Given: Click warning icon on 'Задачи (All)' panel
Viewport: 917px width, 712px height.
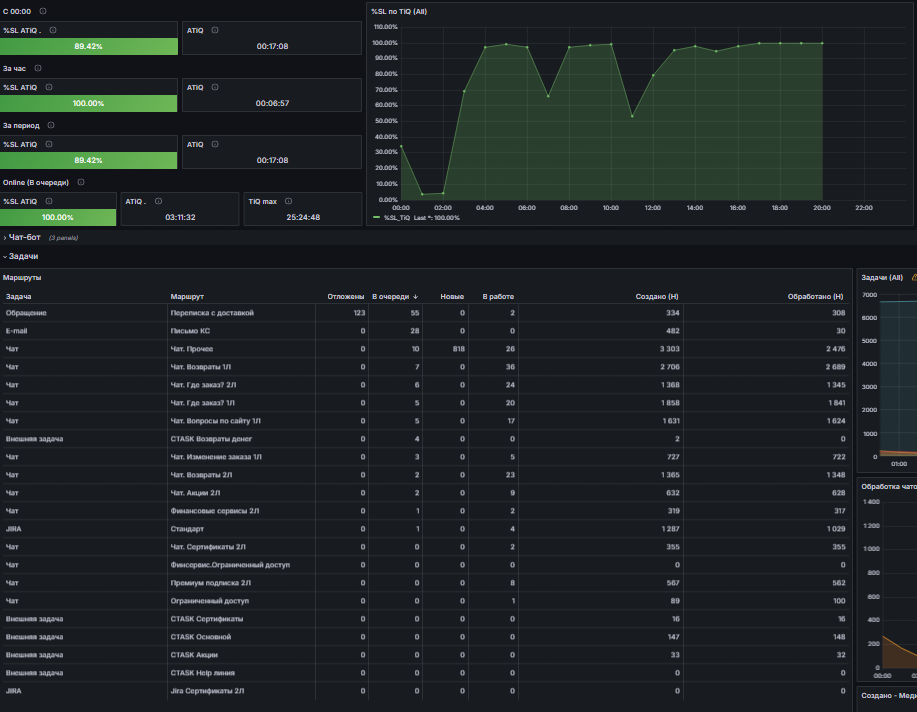Looking at the screenshot, I should point(914,278).
